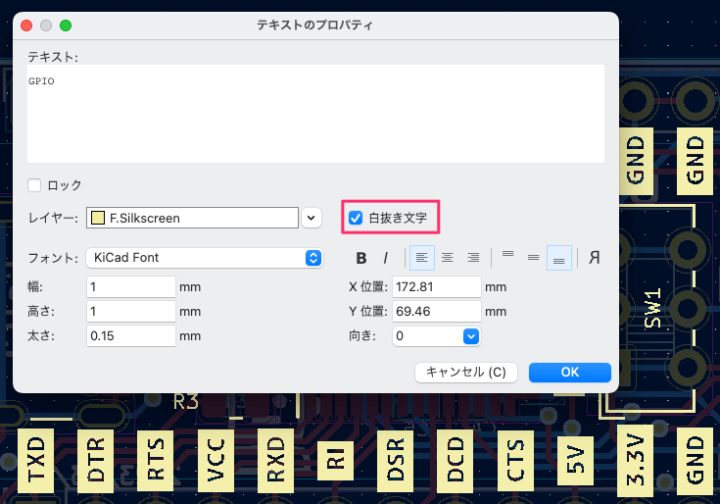Click into the GPIO text area

[x=315, y=113]
